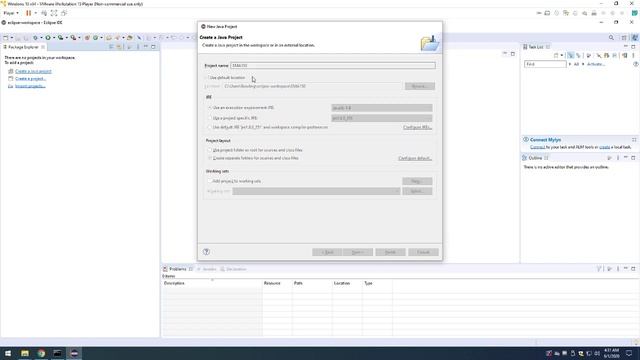Open Chrome from the taskbar

pos(41,353)
